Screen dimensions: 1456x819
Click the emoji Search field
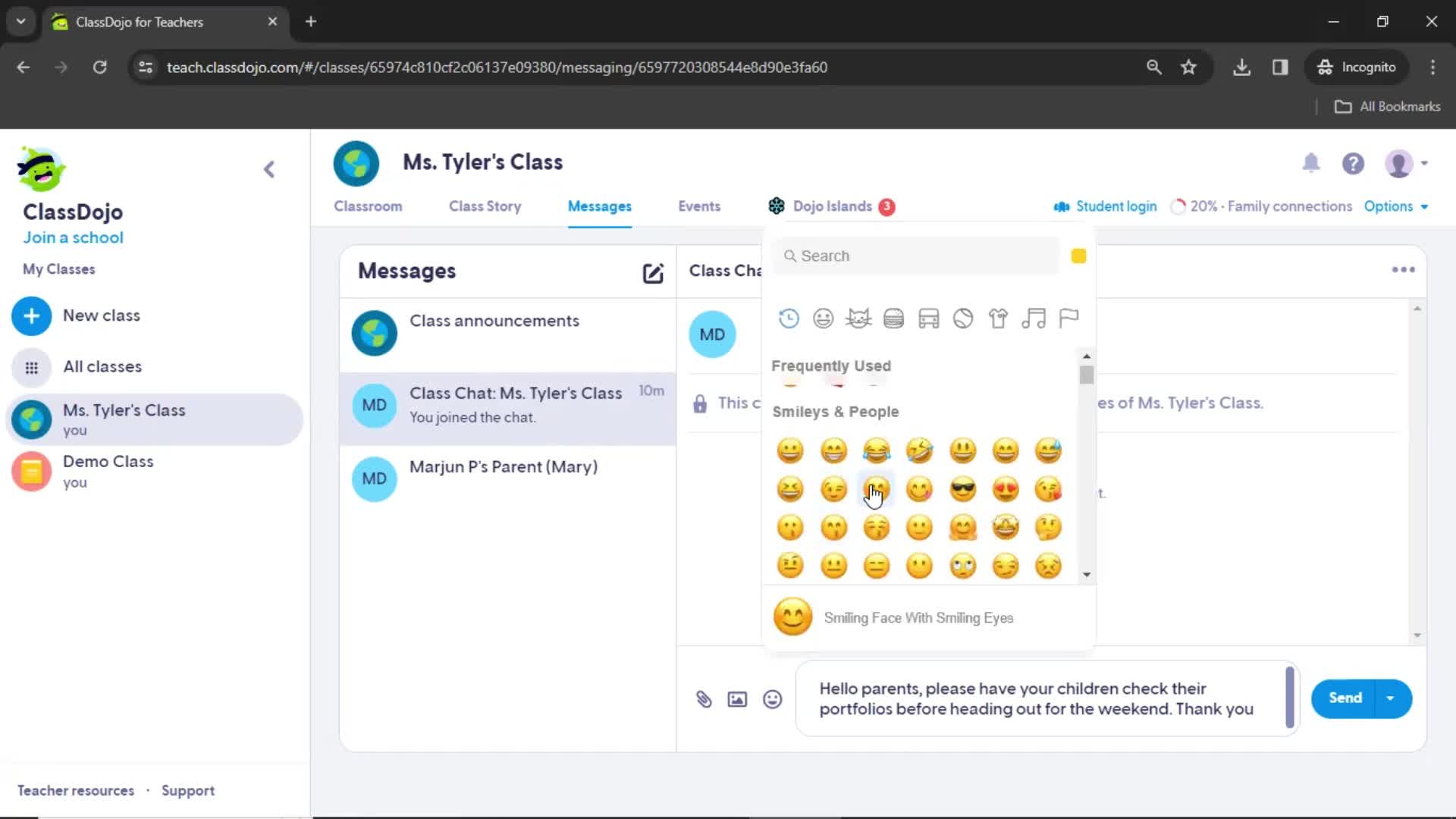(916, 256)
